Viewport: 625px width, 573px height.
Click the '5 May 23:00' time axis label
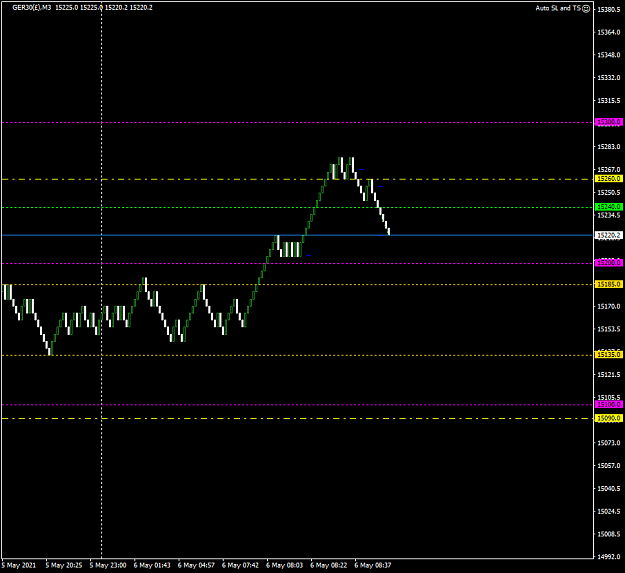pos(108,565)
